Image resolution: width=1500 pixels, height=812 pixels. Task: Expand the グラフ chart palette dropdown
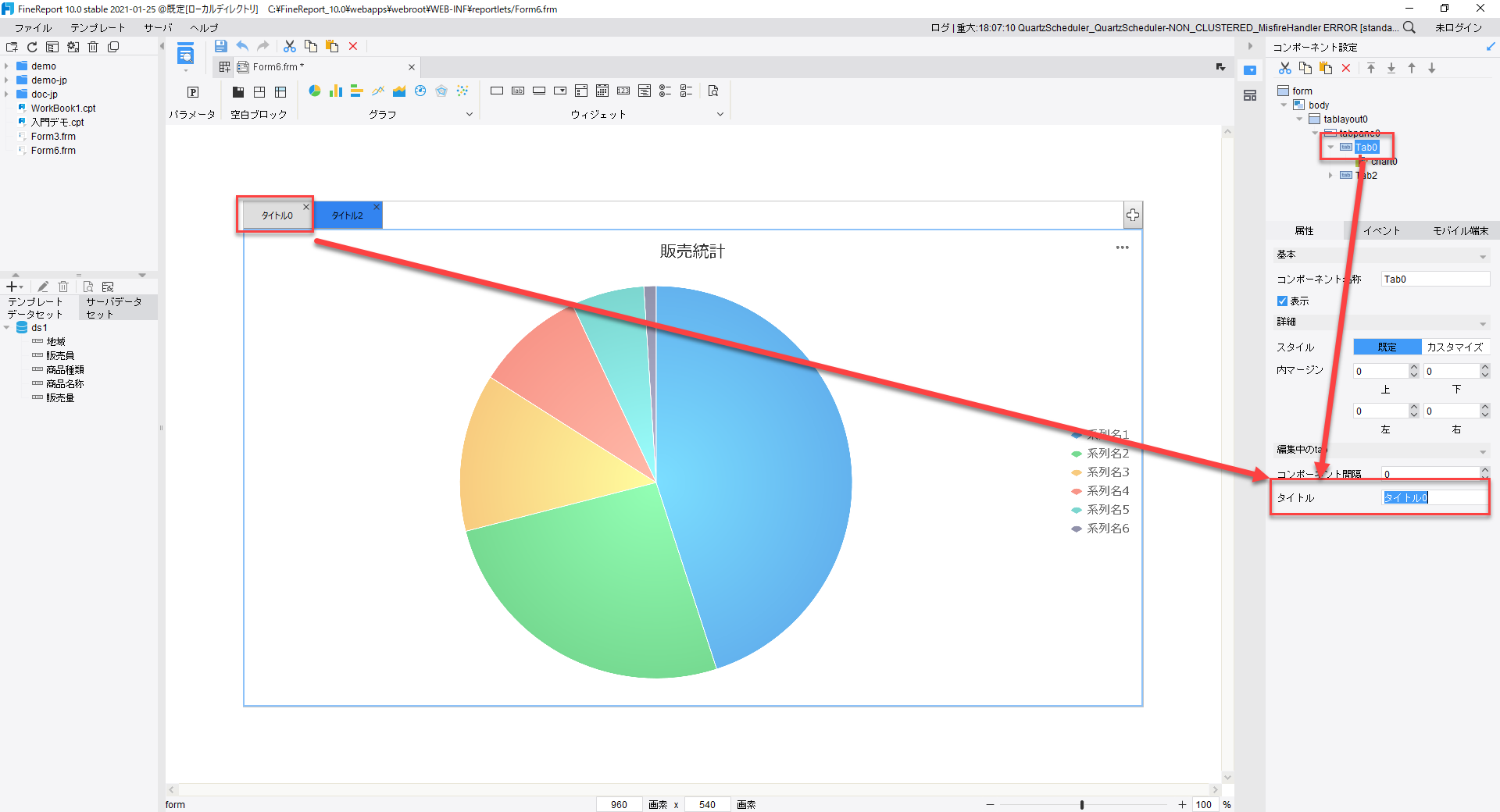470,114
